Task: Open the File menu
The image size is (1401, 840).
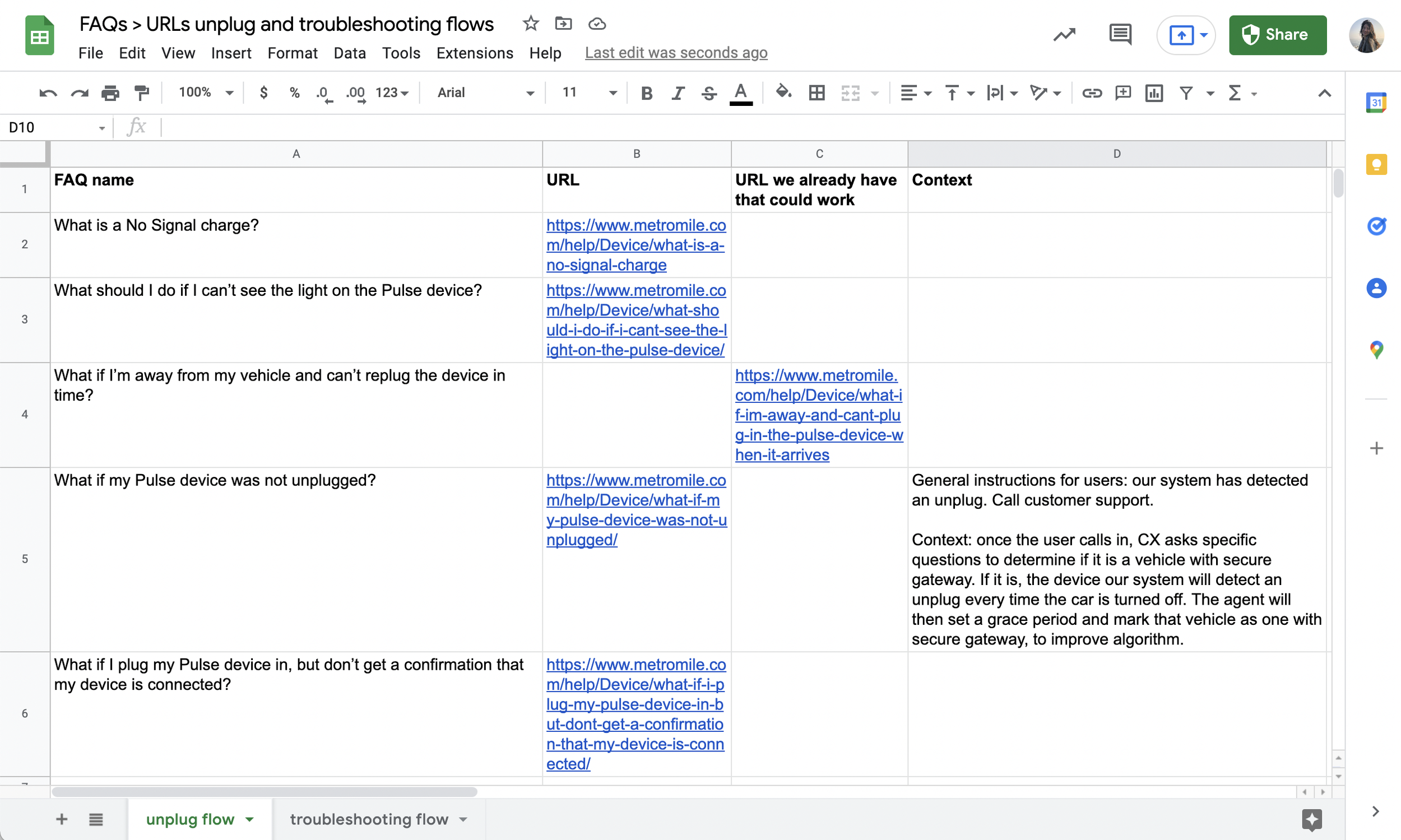Action: tap(91, 53)
